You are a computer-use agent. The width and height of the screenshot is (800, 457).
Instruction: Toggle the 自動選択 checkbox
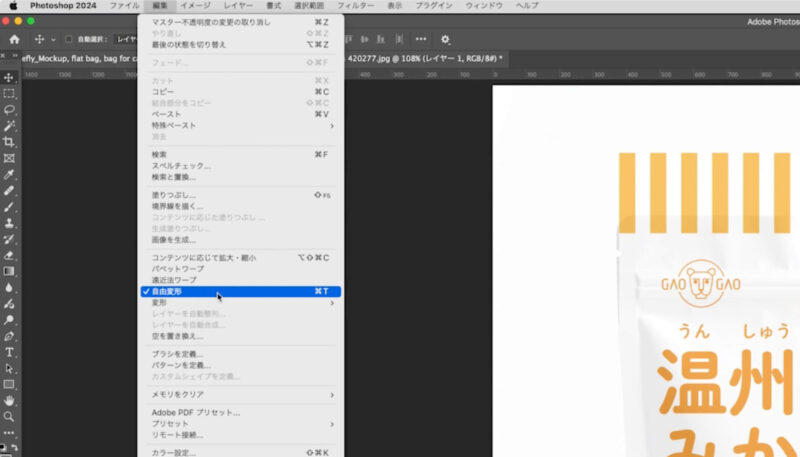click(x=68, y=39)
